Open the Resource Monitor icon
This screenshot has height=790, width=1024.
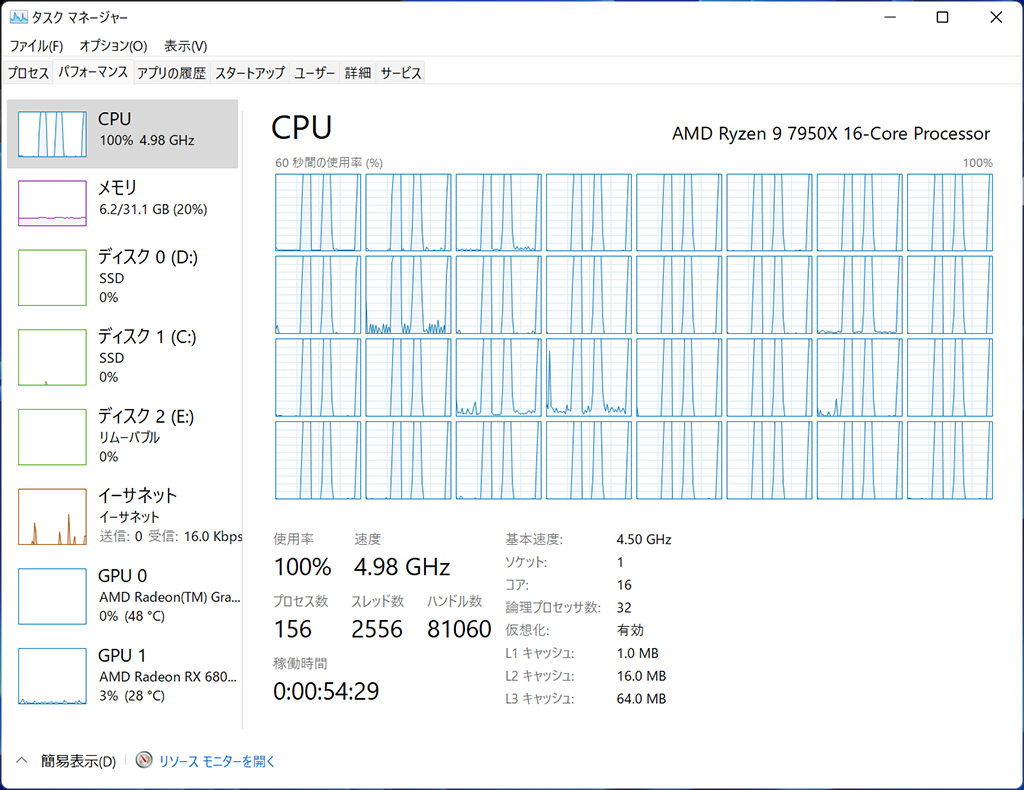tap(144, 760)
